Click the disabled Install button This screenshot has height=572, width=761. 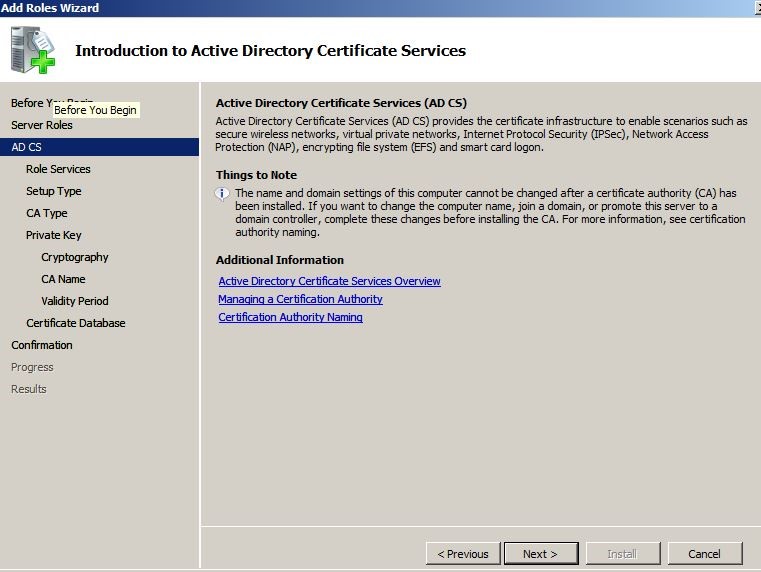tap(623, 554)
